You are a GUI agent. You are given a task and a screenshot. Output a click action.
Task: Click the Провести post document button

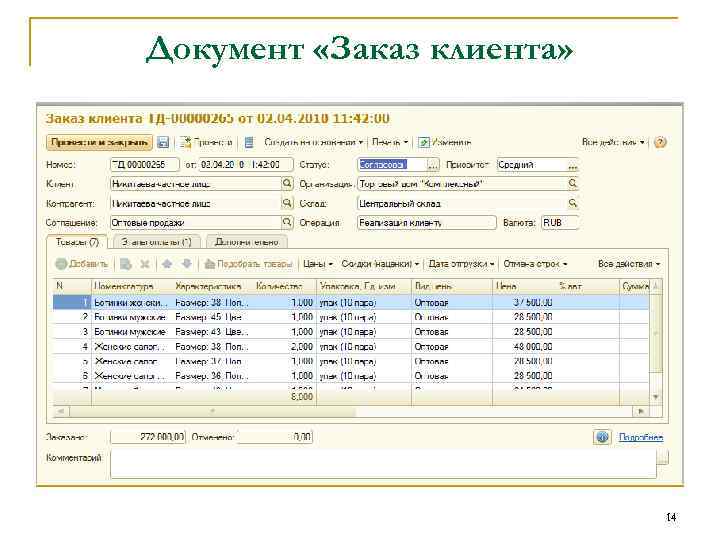pos(207,142)
